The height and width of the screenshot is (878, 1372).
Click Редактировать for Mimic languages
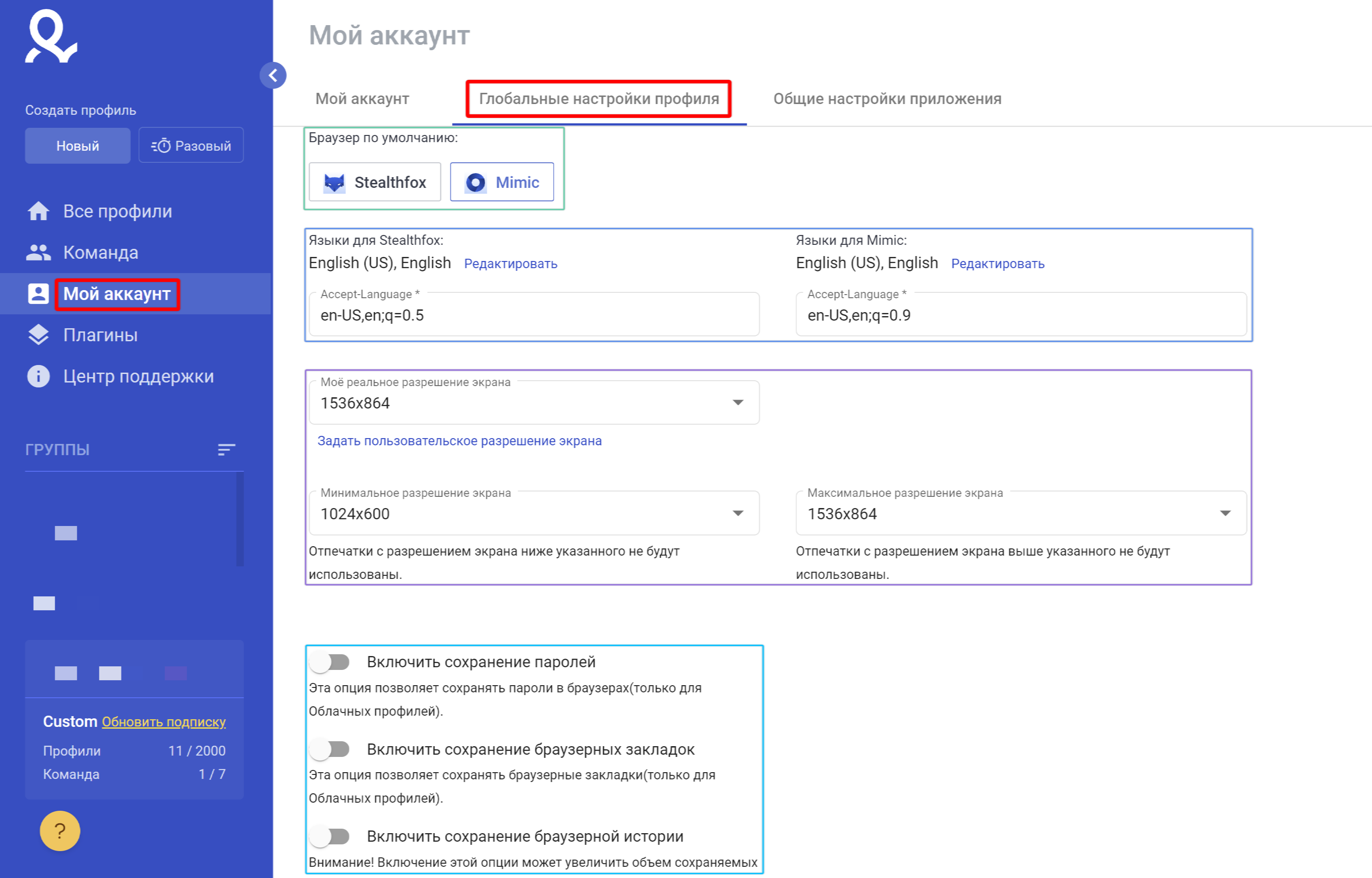pos(998,263)
